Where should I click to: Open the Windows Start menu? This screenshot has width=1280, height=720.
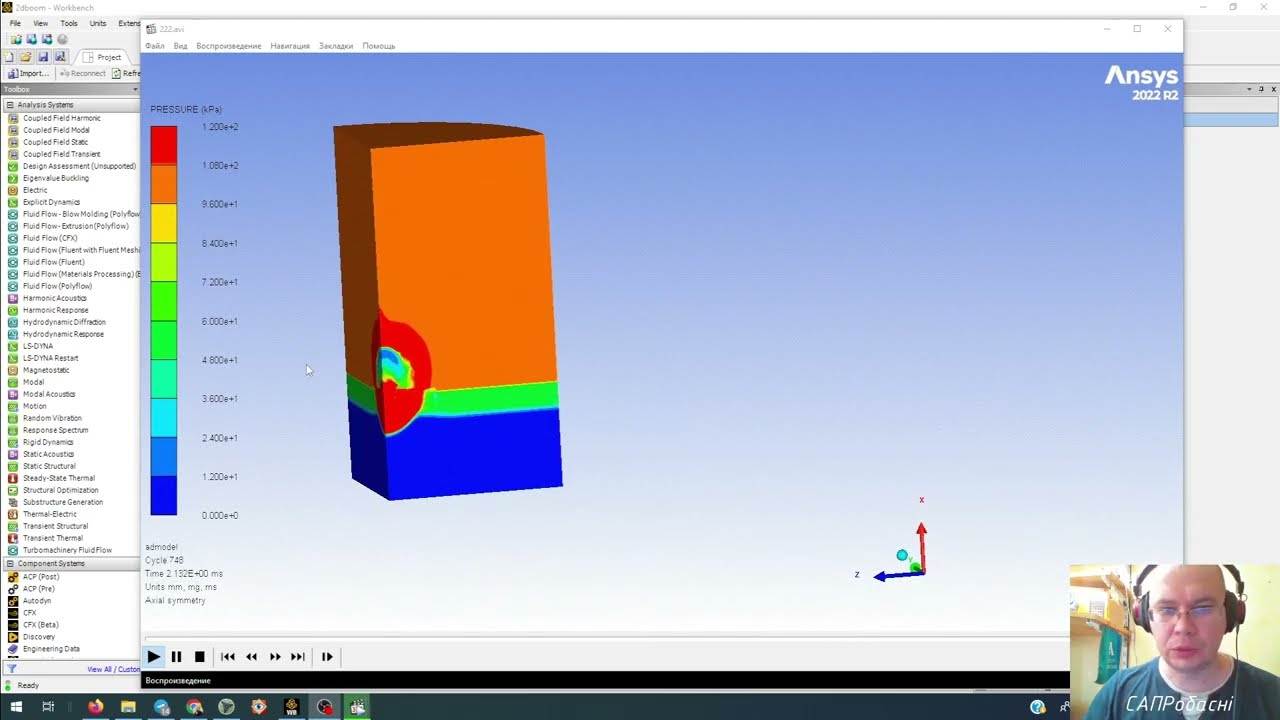[x=16, y=707]
